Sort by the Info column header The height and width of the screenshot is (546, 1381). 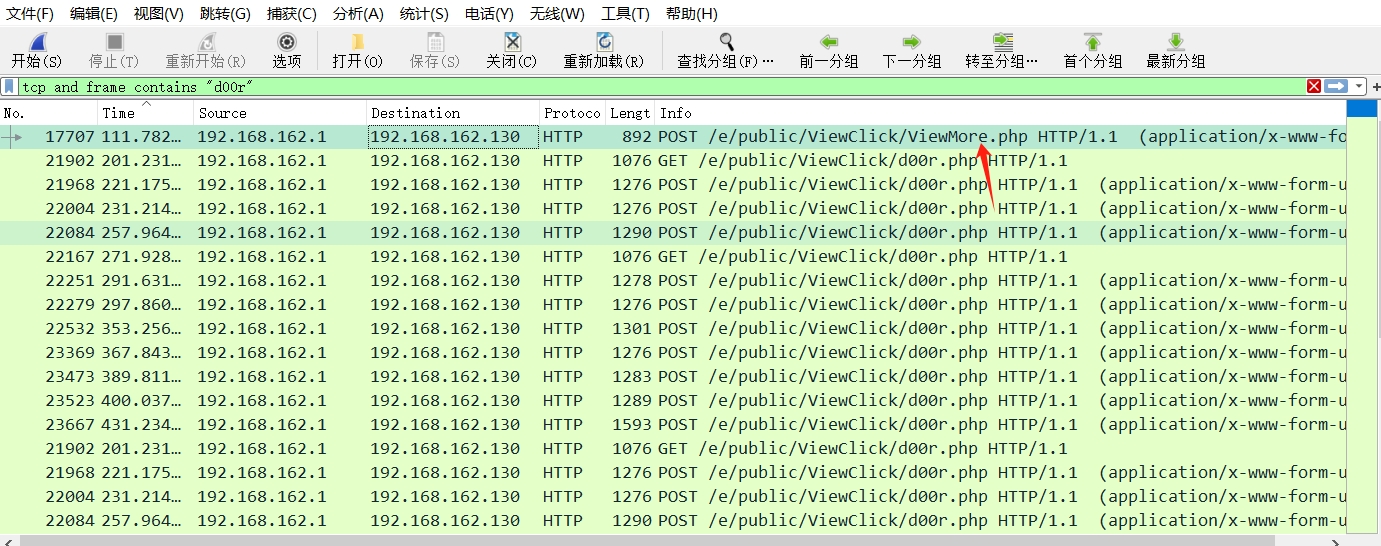[x=1000, y=113]
